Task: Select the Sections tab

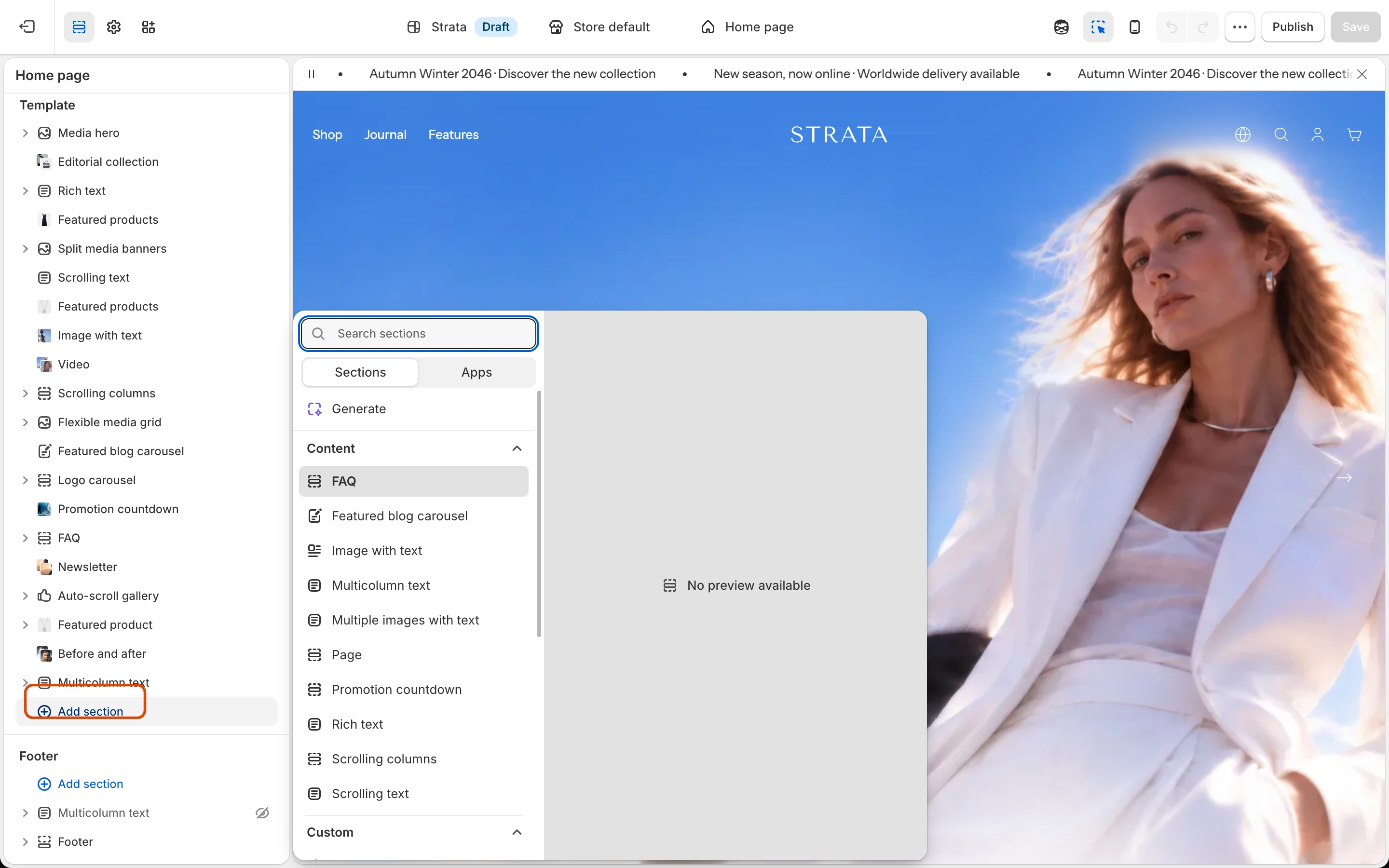Action: click(360, 372)
